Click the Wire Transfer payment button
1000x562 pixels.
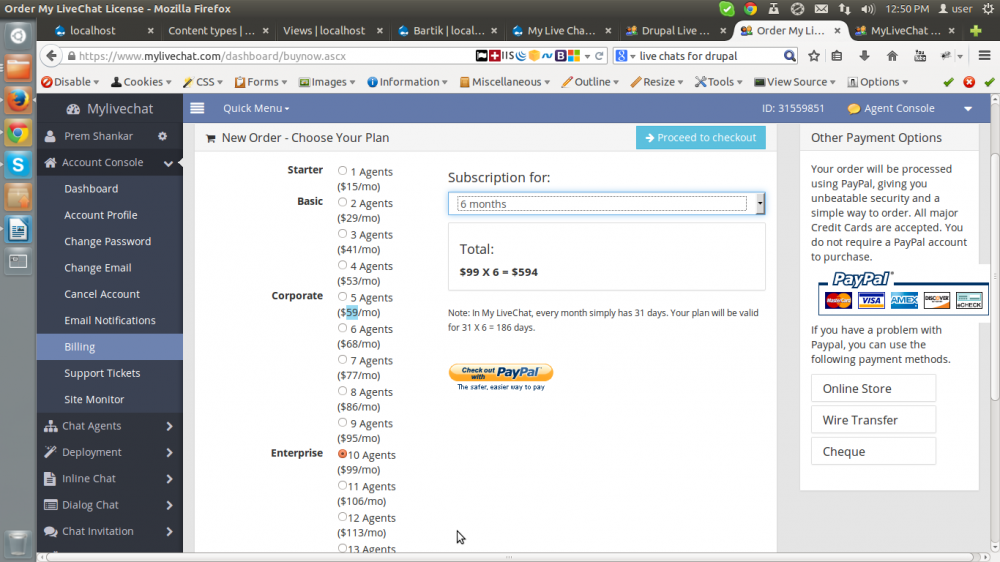(x=873, y=420)
